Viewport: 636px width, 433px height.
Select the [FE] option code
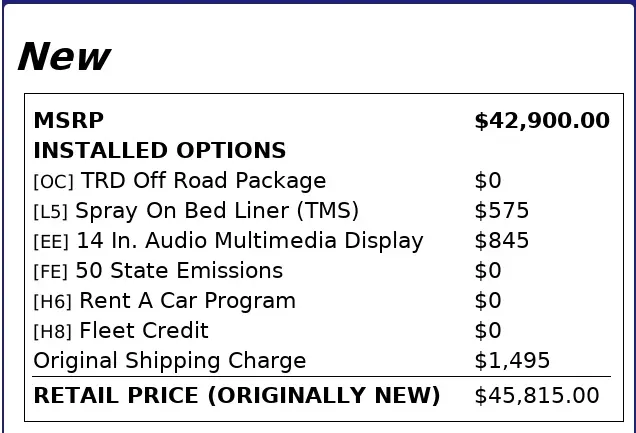(x=51, y=272)
